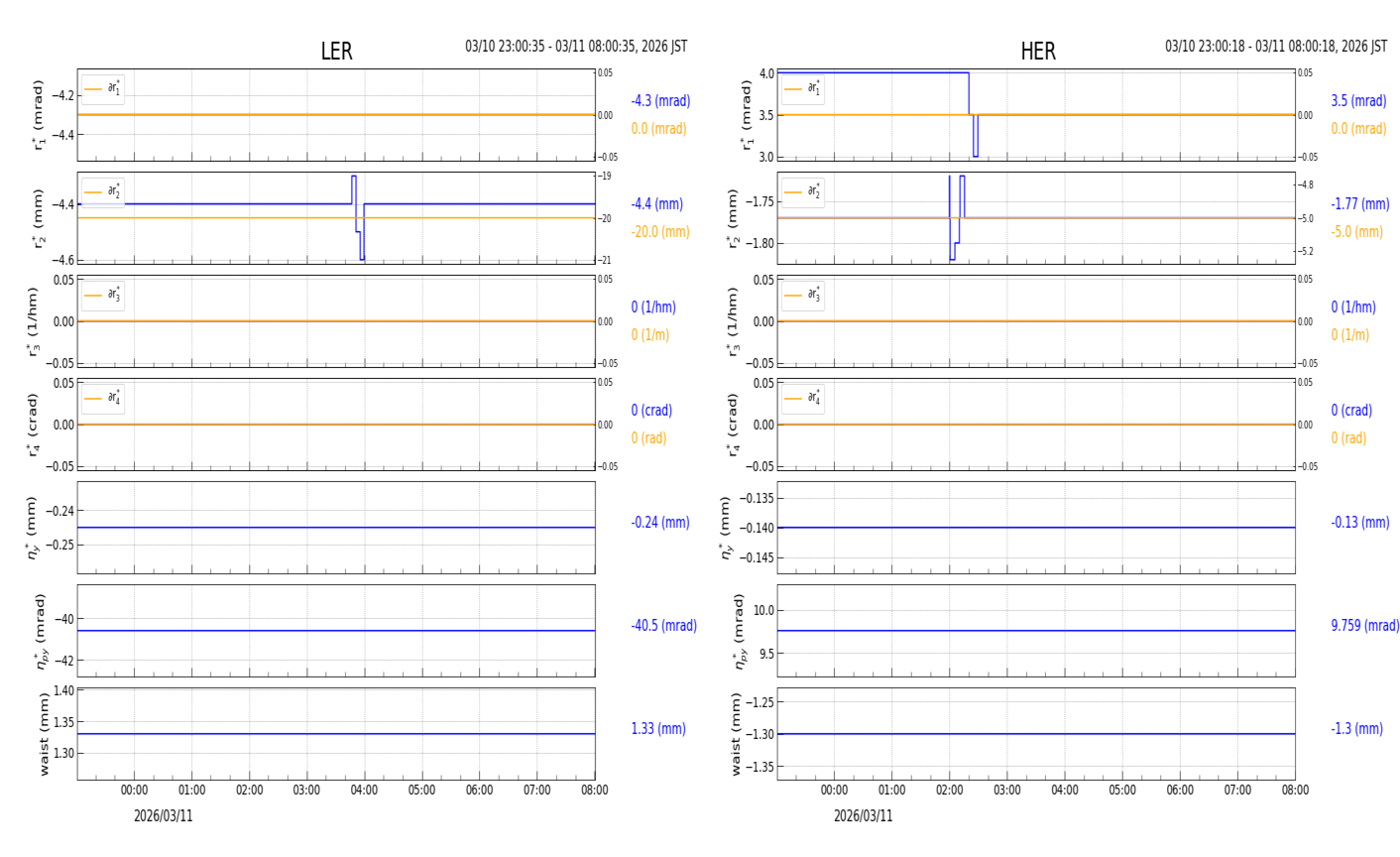Select the LER orange value 0 (1/m)
This screenshot has height=857, width=1400.
(650, 335)
